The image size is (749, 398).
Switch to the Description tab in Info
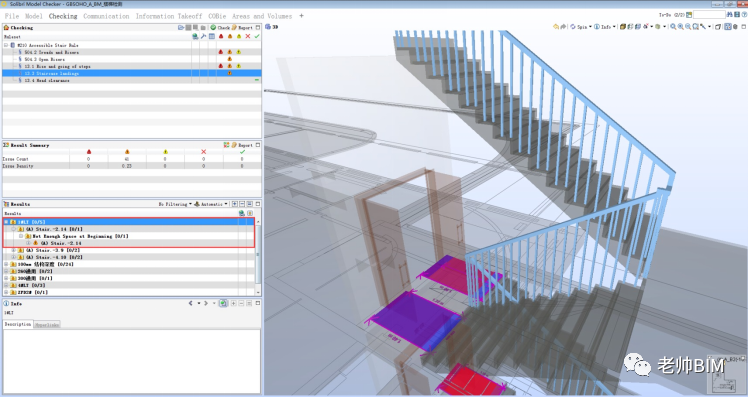pos(18,324)
